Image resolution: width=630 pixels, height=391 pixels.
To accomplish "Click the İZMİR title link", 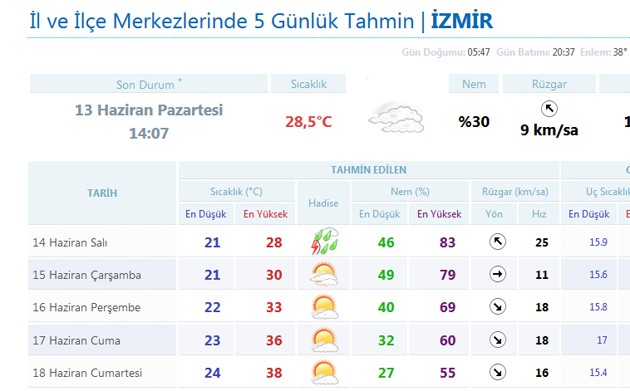I will [x=462, y=20].
